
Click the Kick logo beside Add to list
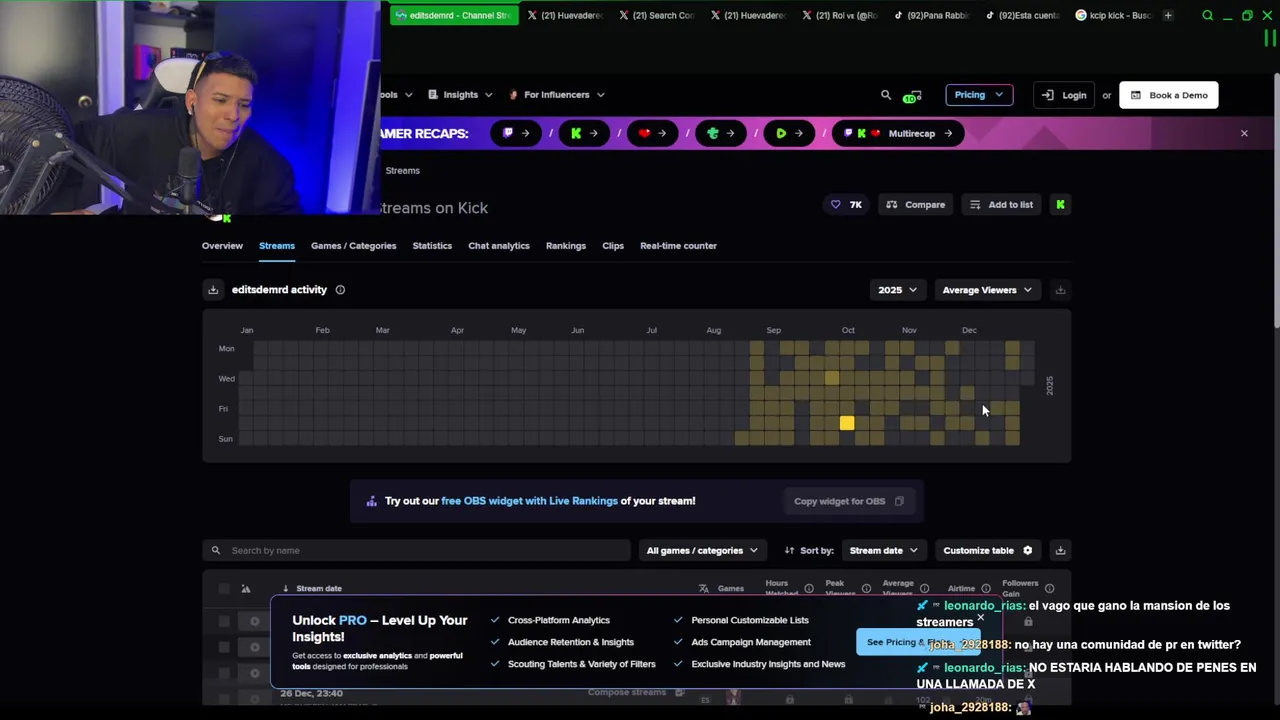coord(1060,204)
